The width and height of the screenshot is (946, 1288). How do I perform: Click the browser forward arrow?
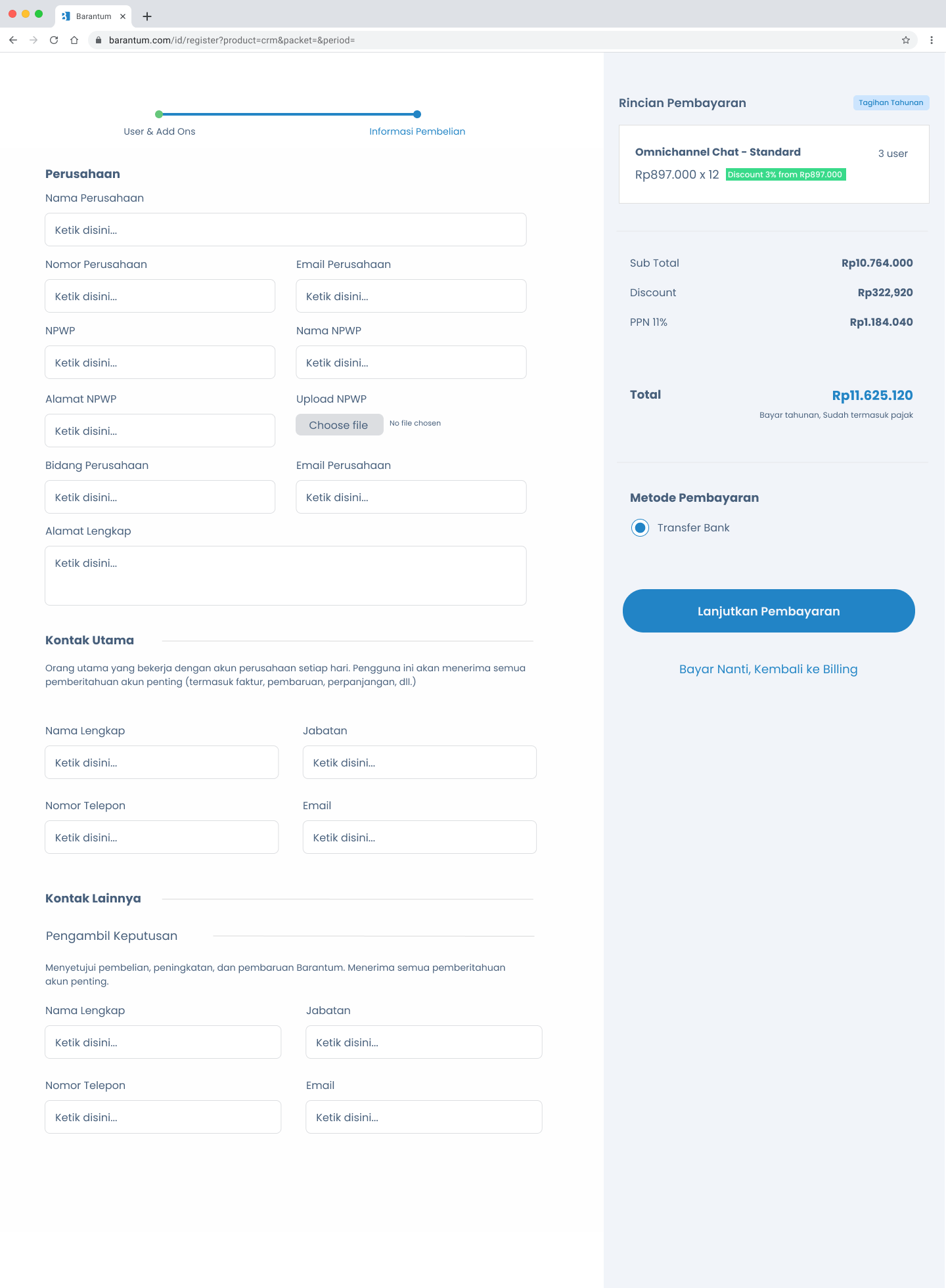(x=34, y=40)
